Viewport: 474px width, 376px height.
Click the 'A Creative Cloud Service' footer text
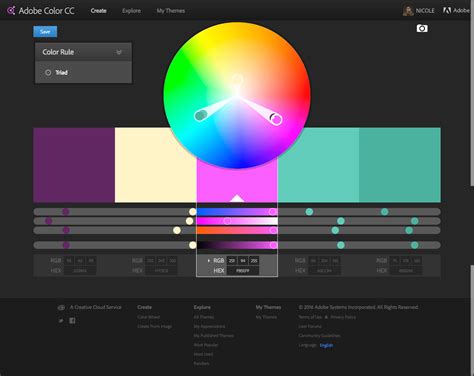96,307
